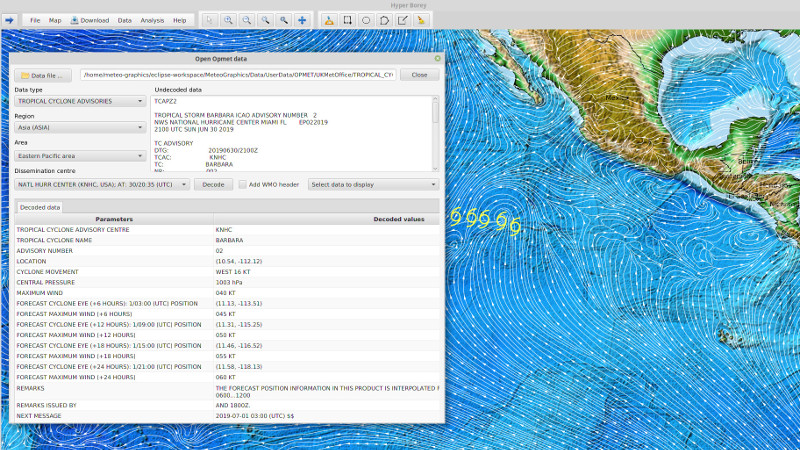Select the pointer cursor tool
The width and height of the screenshot is (800, 450).
click(210, 20)
